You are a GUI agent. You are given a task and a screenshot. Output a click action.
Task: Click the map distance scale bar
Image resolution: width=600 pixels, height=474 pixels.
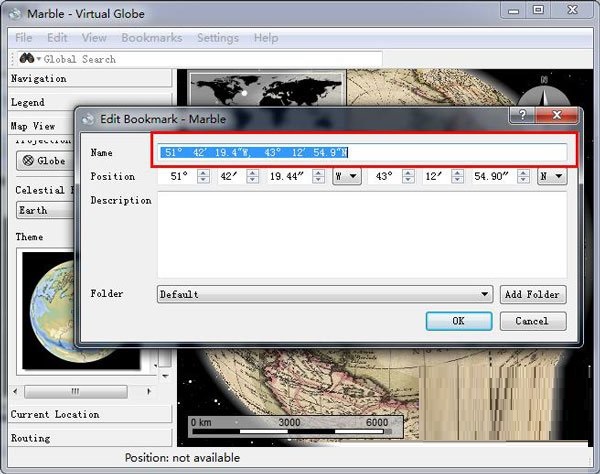click(x=295, y=426)
